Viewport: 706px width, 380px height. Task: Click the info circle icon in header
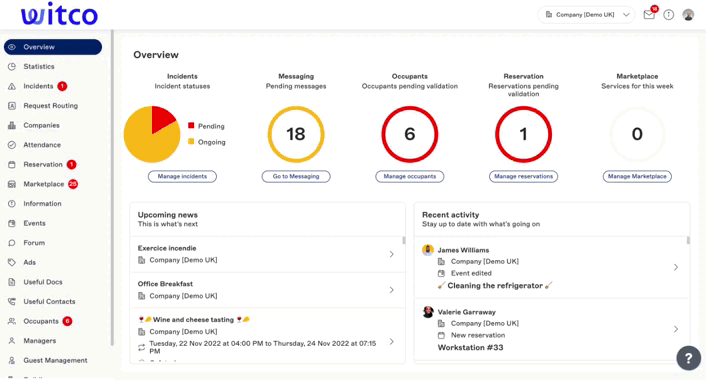tap(669, 15)
